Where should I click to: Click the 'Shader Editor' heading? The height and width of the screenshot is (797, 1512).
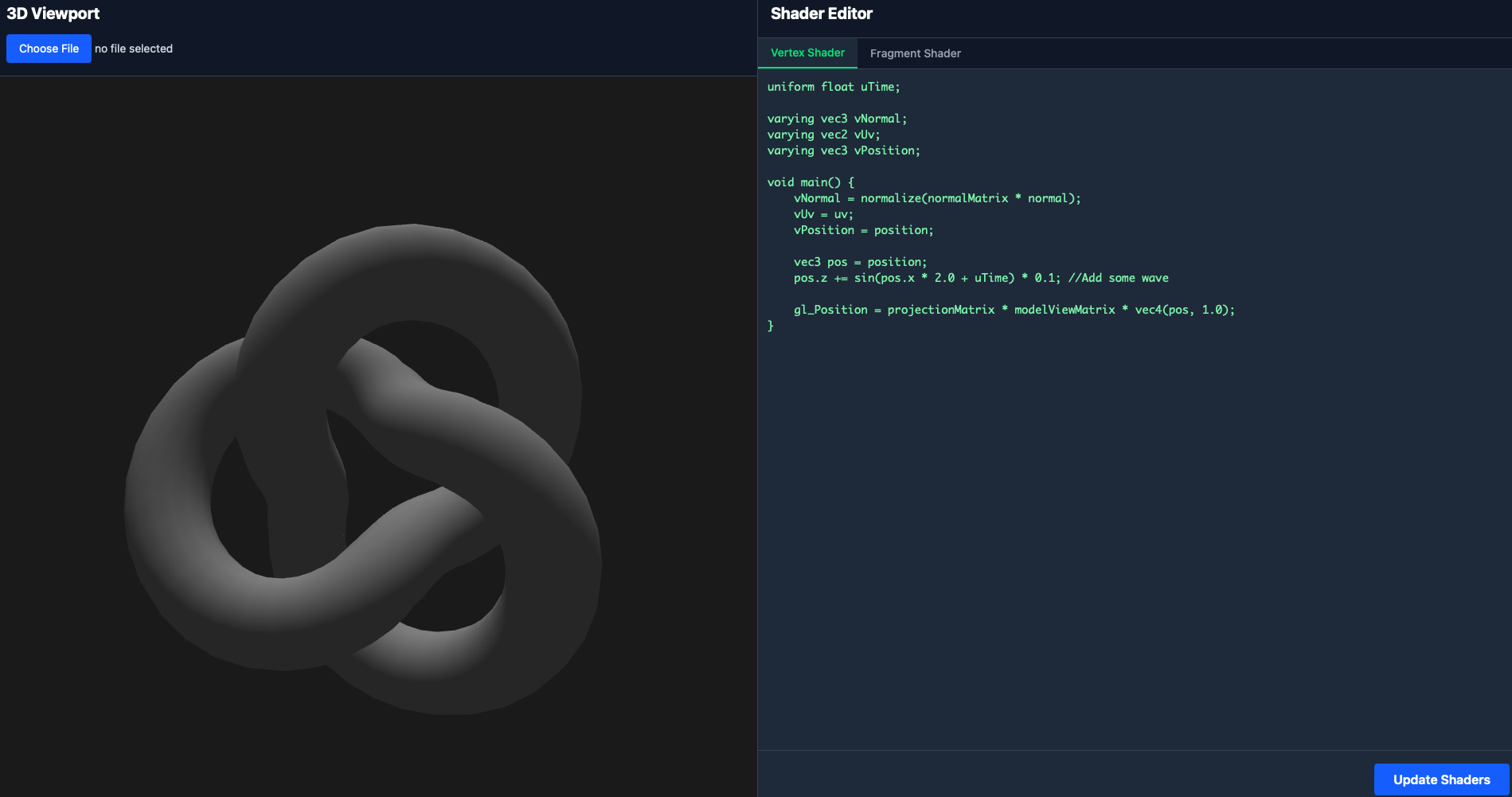coord(821,14)
